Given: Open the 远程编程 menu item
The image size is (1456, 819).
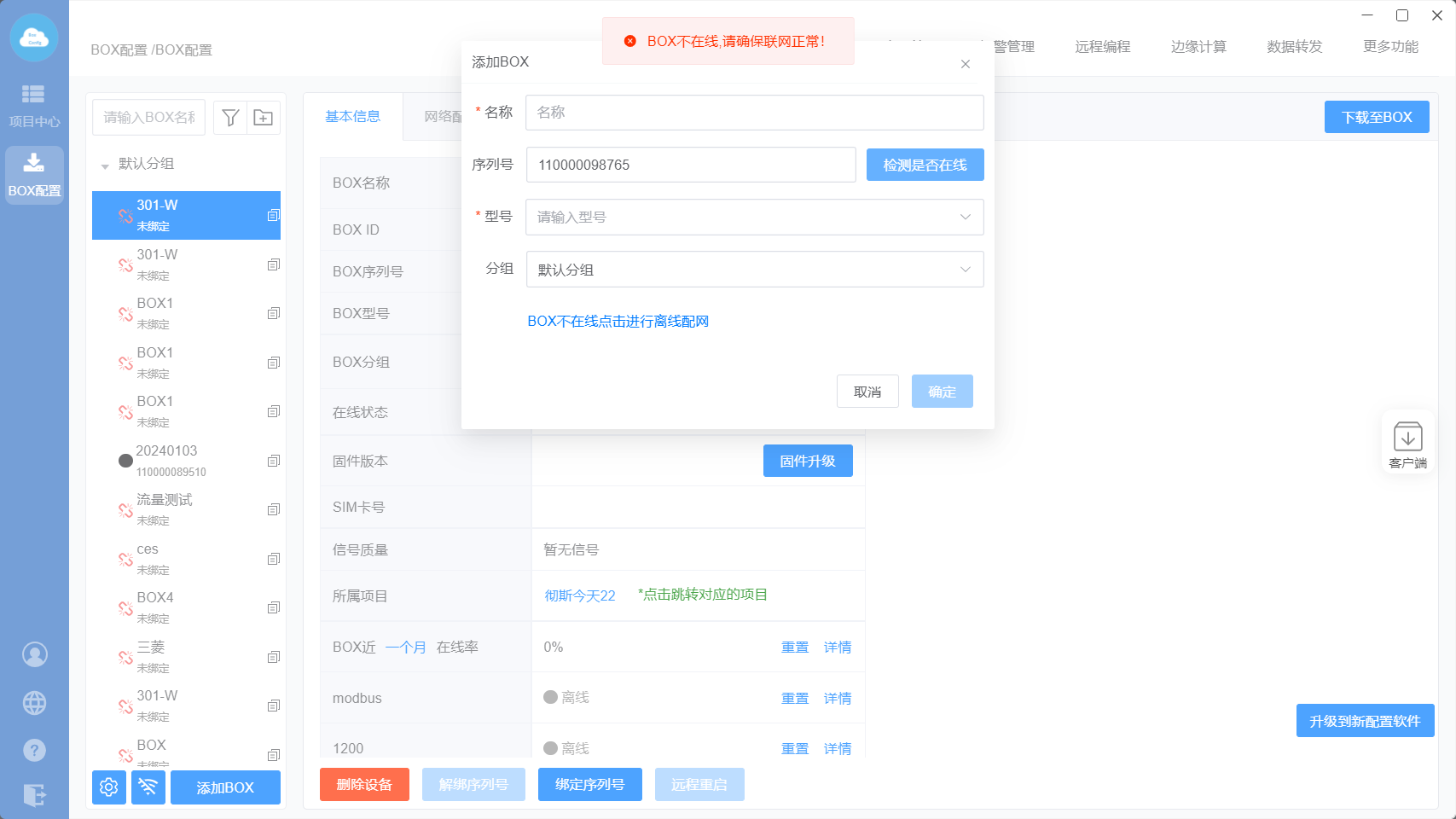Looking at the screenshot, I should pos(1102,47).
